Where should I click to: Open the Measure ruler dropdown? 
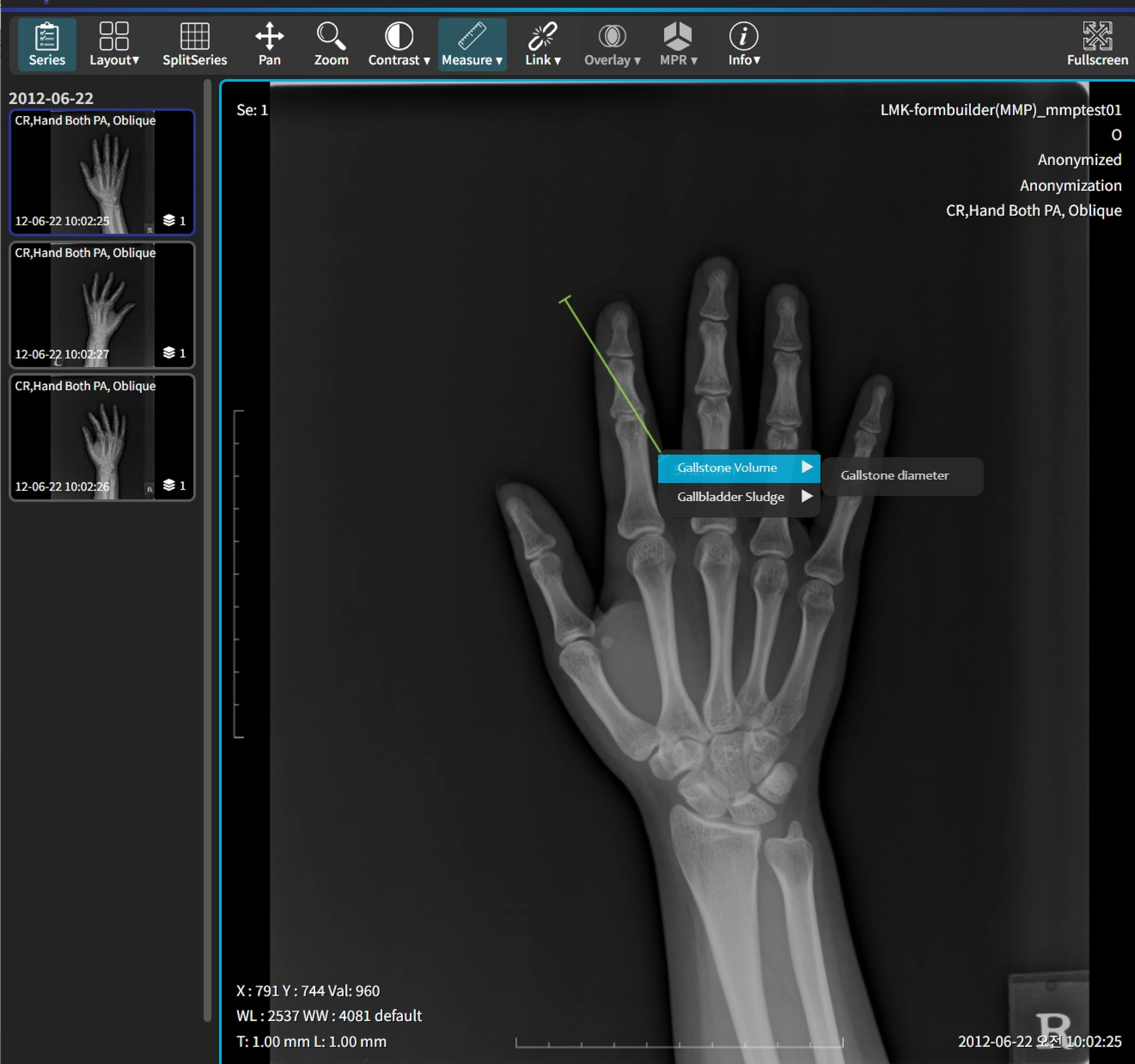coord(472,44)
